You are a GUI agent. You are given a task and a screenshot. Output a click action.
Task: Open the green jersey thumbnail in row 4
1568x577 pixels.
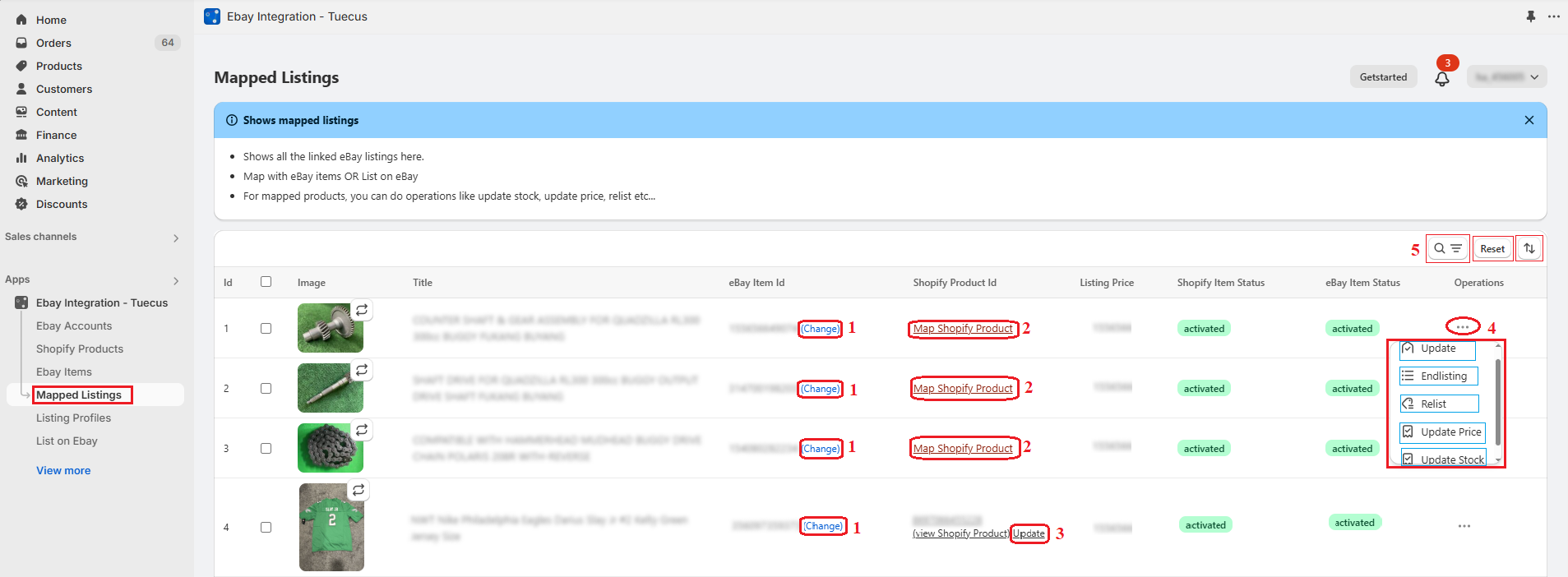tap(331, 527)
